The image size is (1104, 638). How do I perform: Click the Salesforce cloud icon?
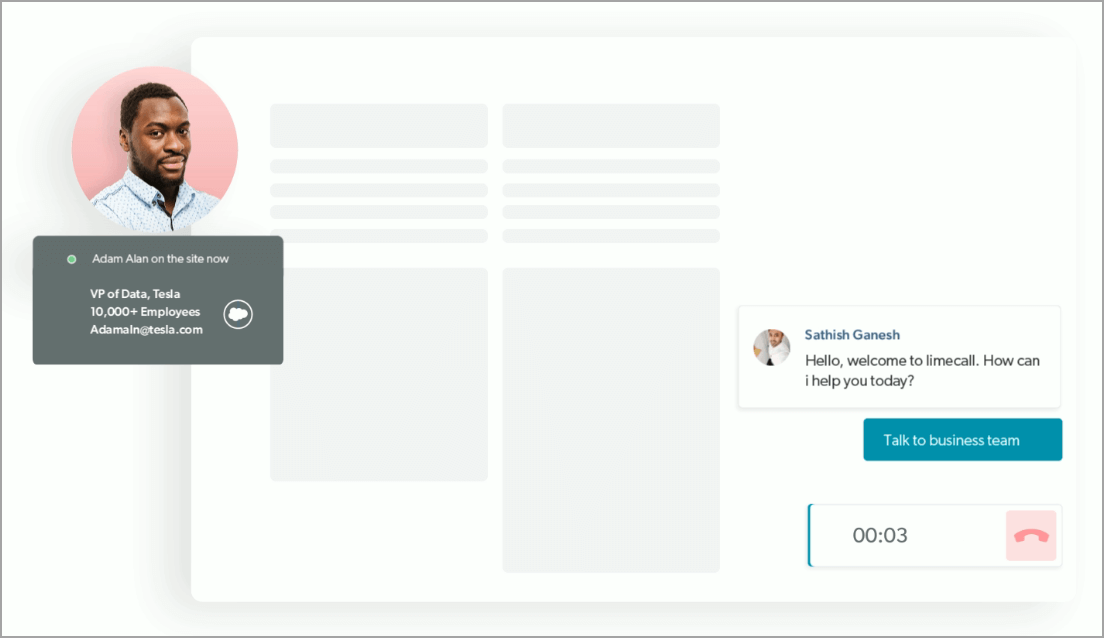click(x=238, y=314)
